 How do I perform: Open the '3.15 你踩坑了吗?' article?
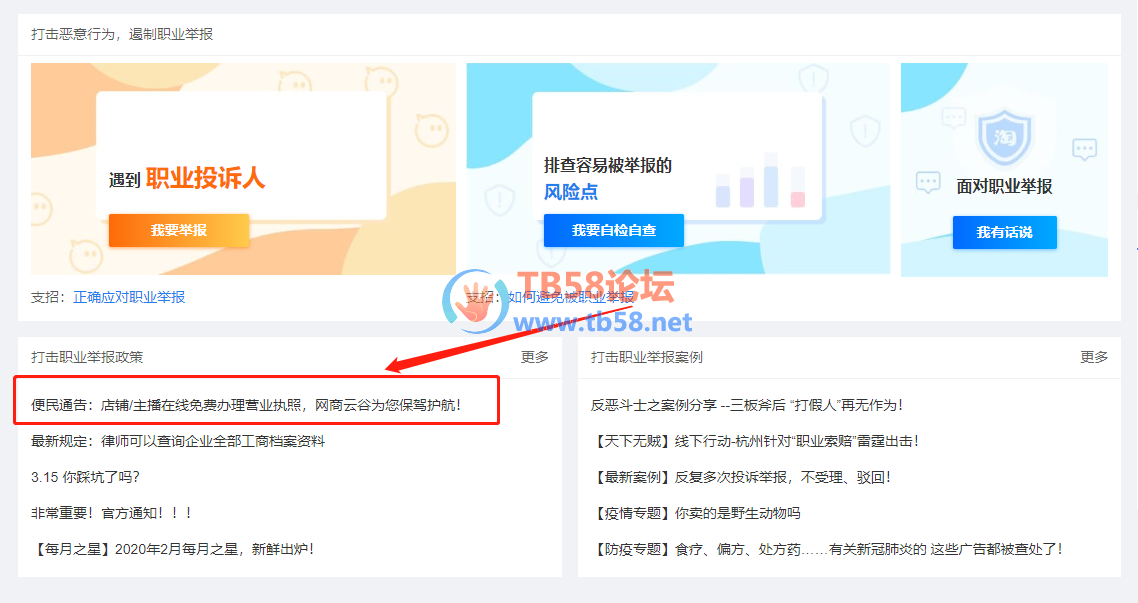85,477
